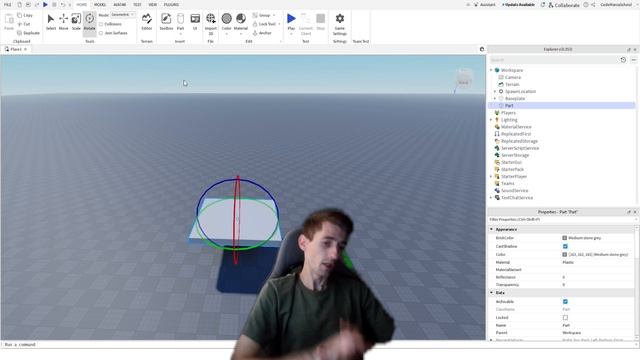The image size is (640, 360).
Task: Click the Filter Properties field
Action: [562, 220]
